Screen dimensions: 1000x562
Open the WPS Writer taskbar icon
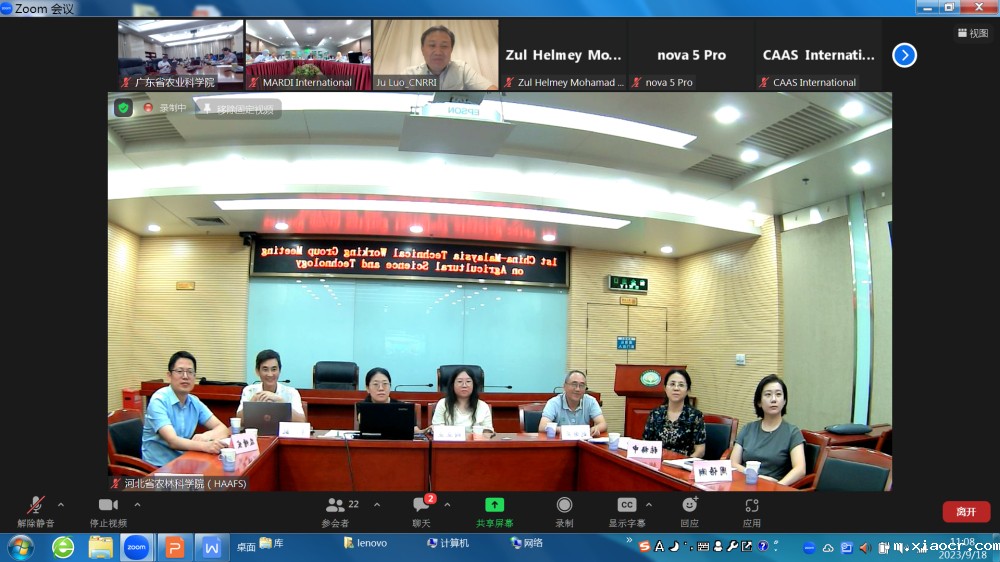click(211, 547)
